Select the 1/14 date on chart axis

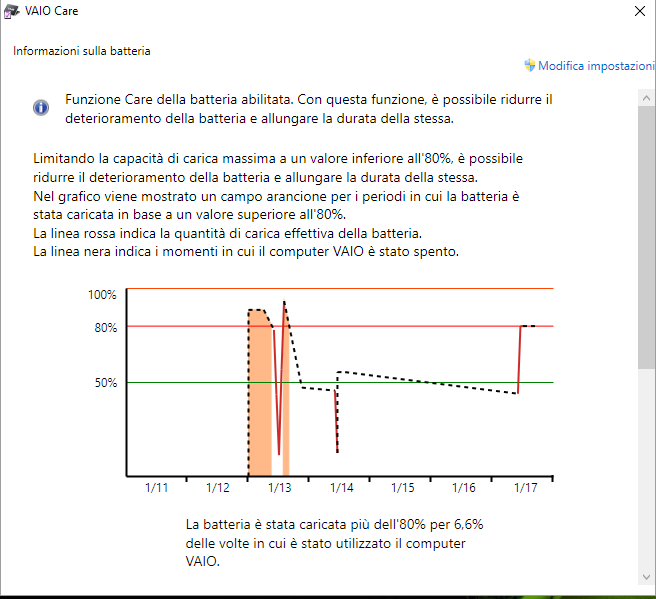(x=341, y=488)
